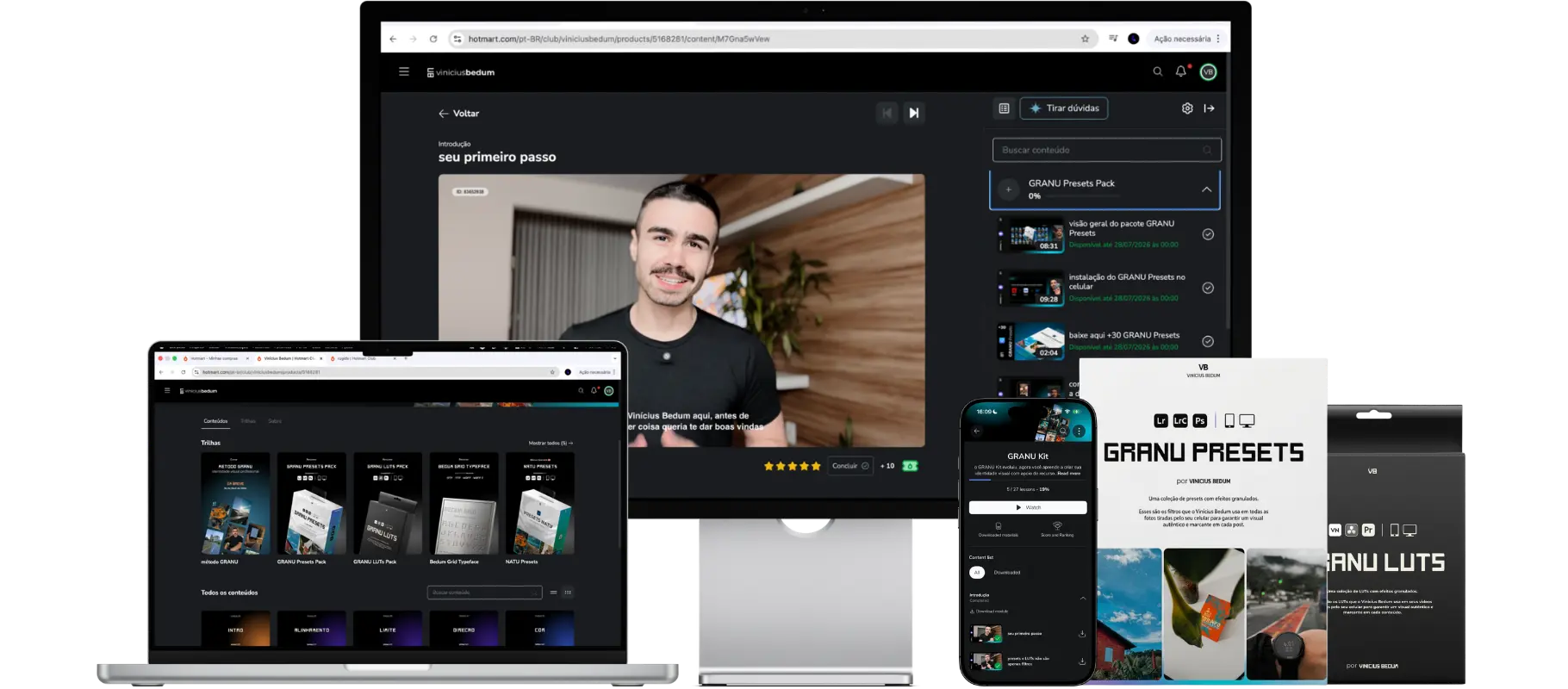Collapse sidebar with the arrow-right icon
Viewport: 1568px width, 689px height.
[x=1210, y=109]
